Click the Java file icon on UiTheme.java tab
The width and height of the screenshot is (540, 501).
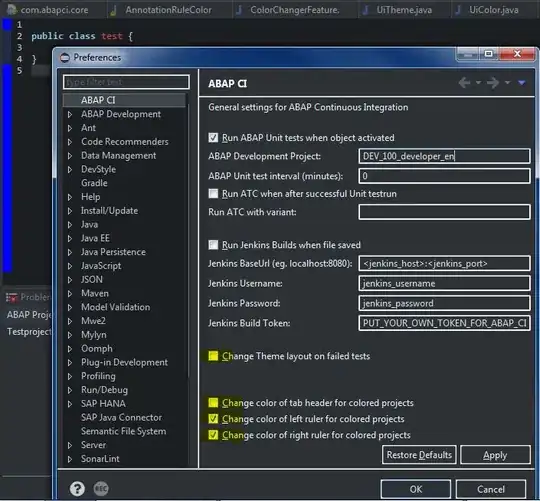click(x=365, y=10)
